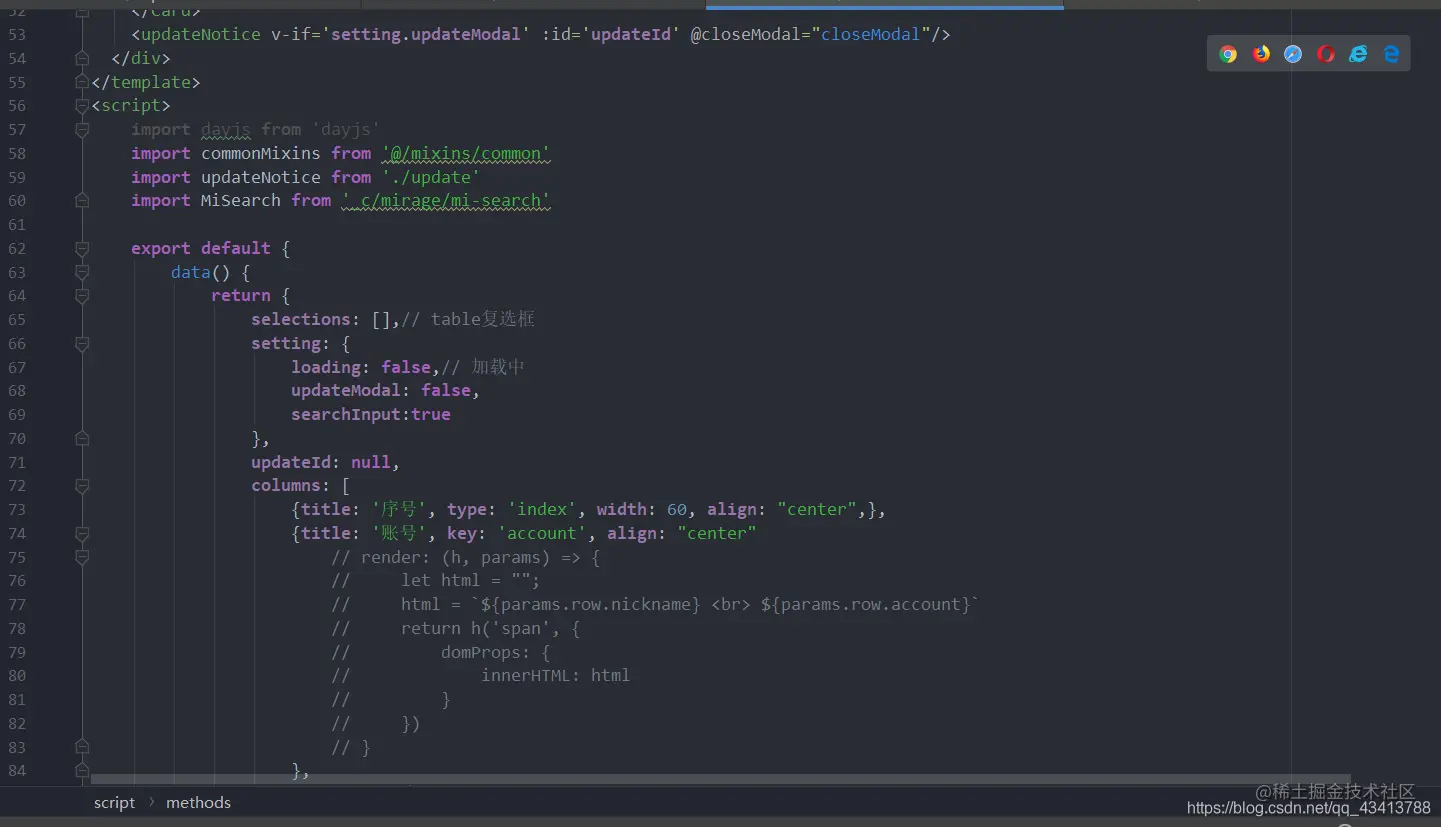Viewport: 1441px width, 827px height.
Task: Click line number 73 in the gutter
Action: pyautogui.click(x=16, y=509)
